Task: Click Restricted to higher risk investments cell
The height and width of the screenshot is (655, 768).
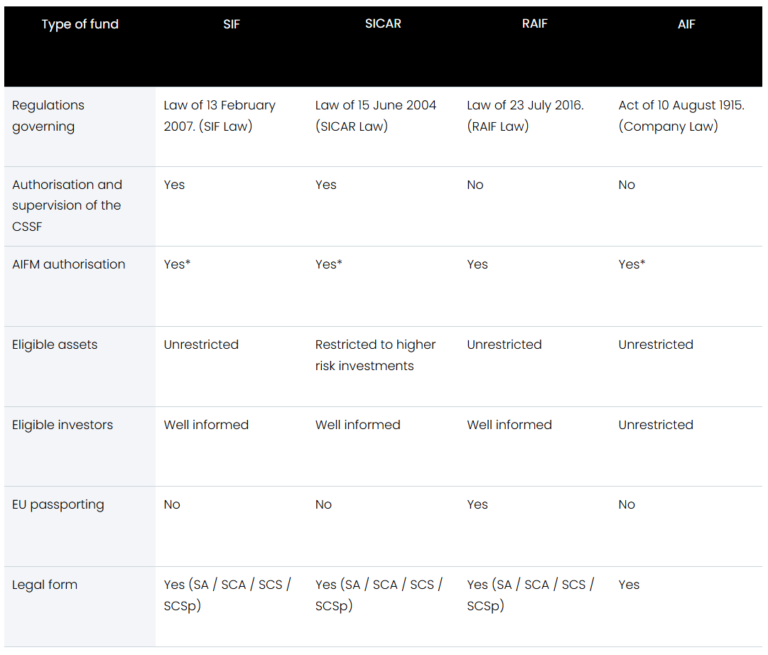Action: [x=375, y=355]
